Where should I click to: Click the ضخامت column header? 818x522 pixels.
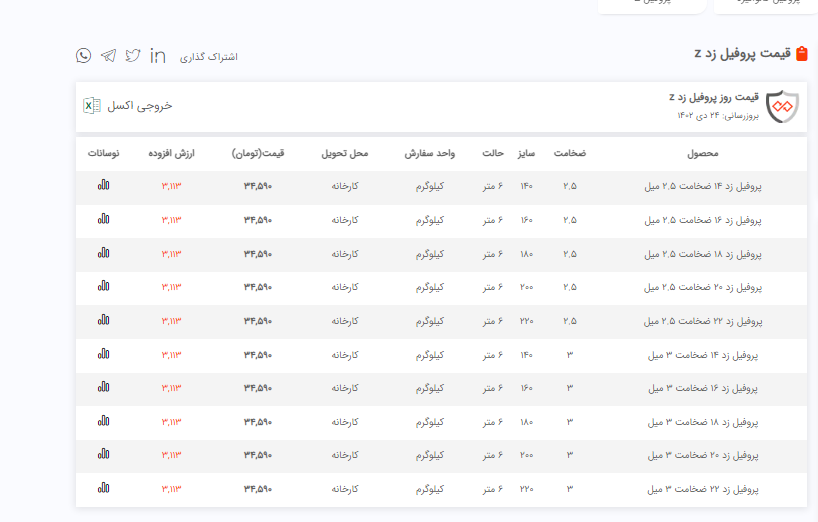[x=570, y=154]
